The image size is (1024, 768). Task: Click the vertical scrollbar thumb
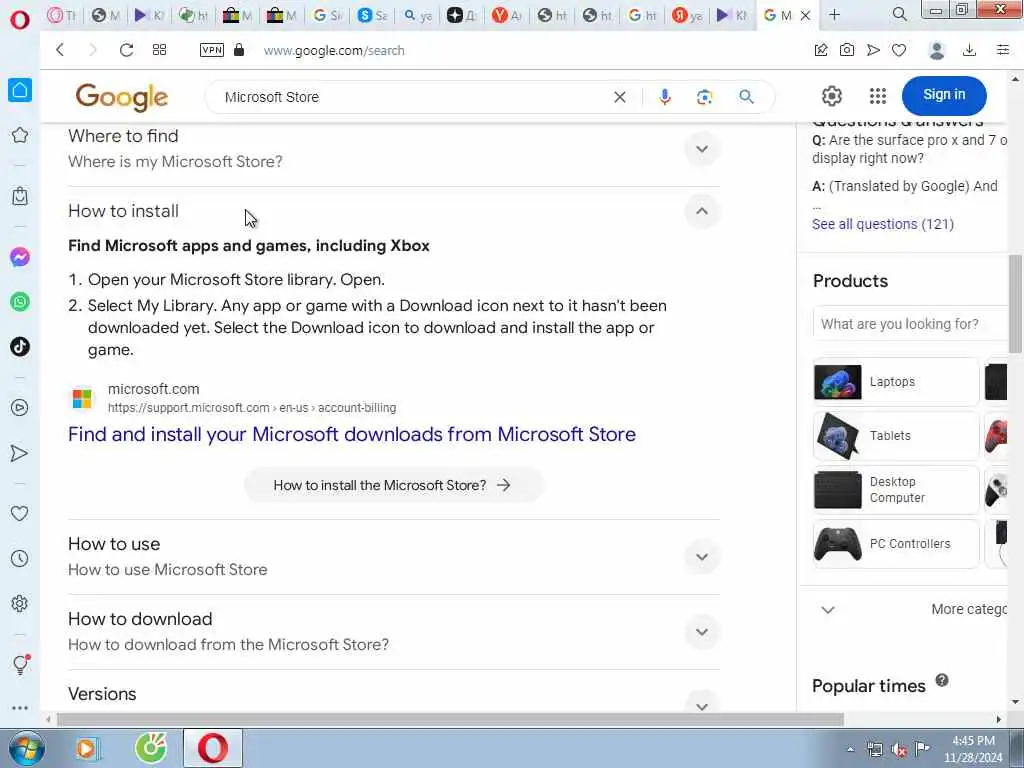pyautogui.click(x=1015, y=304)
